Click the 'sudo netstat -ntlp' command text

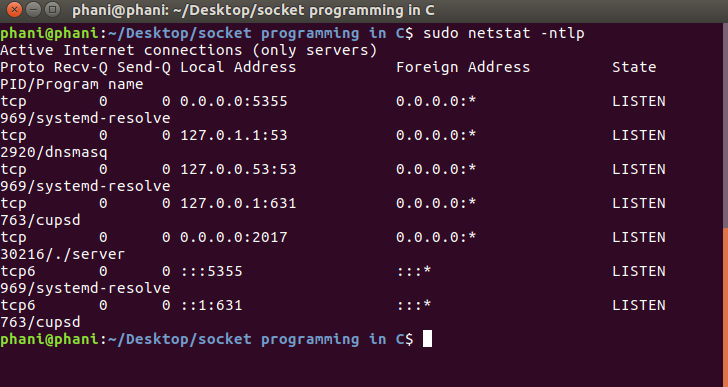pyautogui.click(x=503, y=33)
